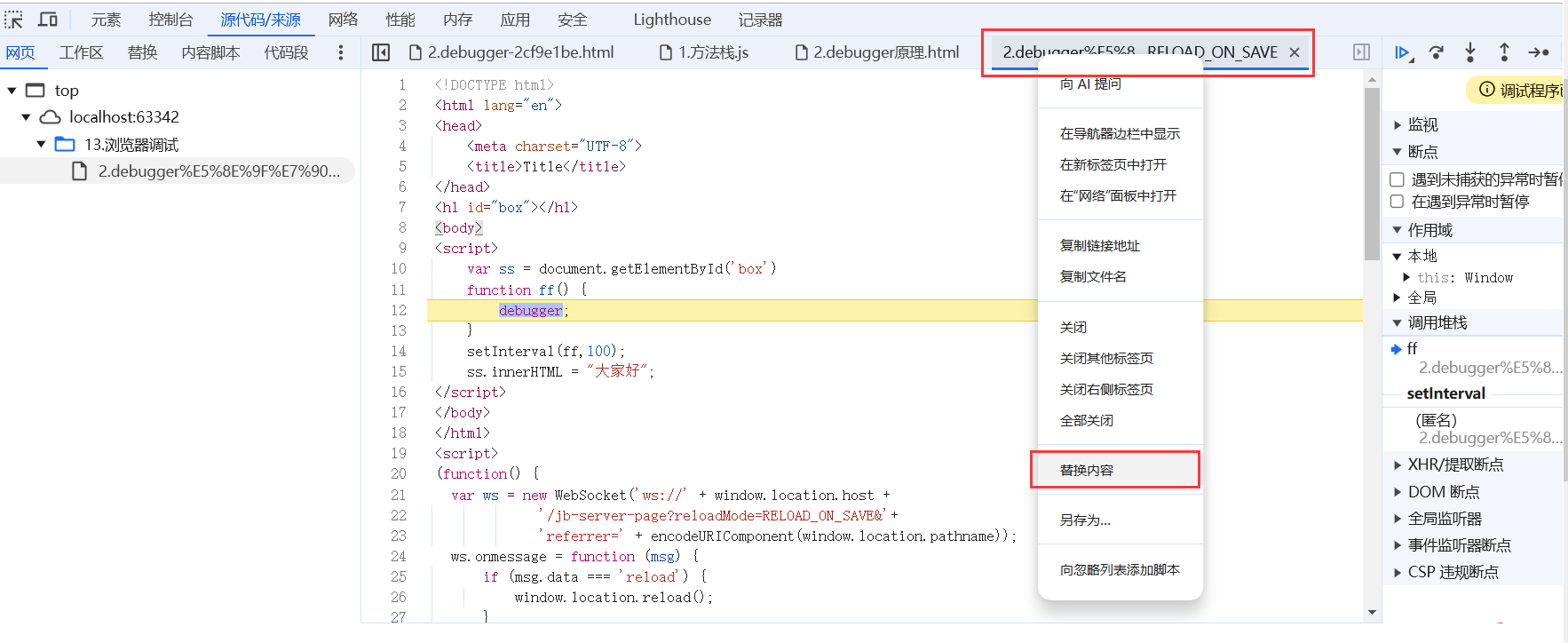Screen dimensions: 1568x643
Task: Expand the 全局监听器 section
Action: [1398, 519]
